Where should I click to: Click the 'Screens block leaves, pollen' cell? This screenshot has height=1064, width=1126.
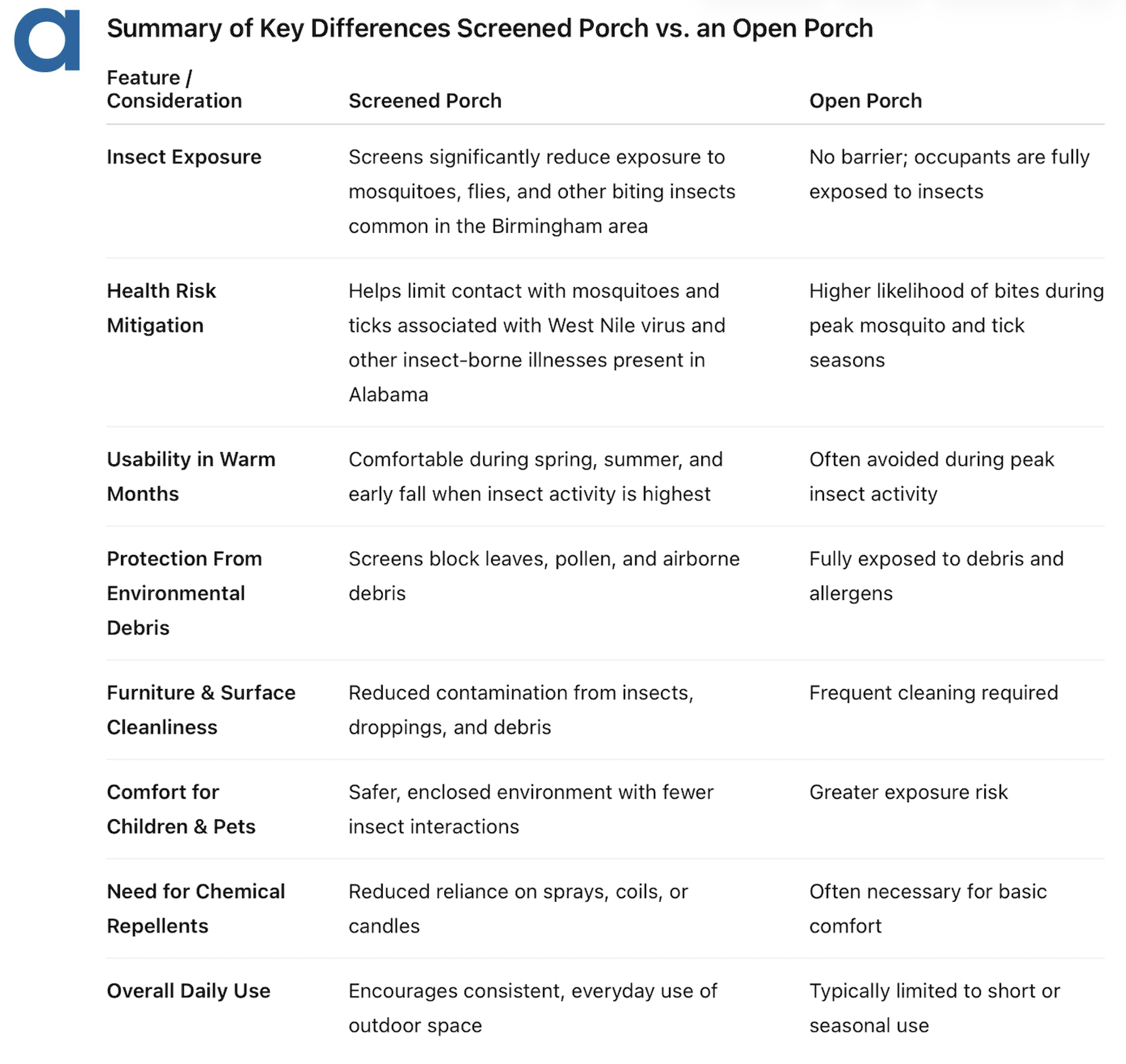(544, 576)
